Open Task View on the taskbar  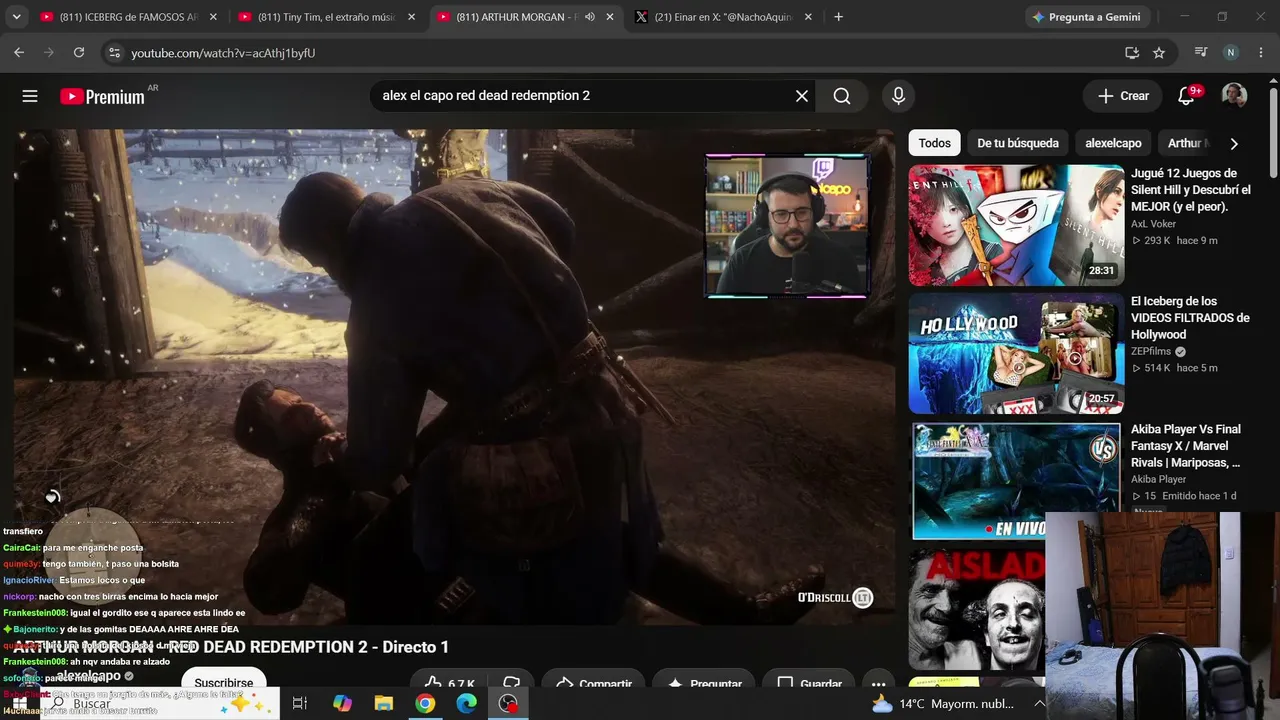pyautogui.click(x=299, y=704)
